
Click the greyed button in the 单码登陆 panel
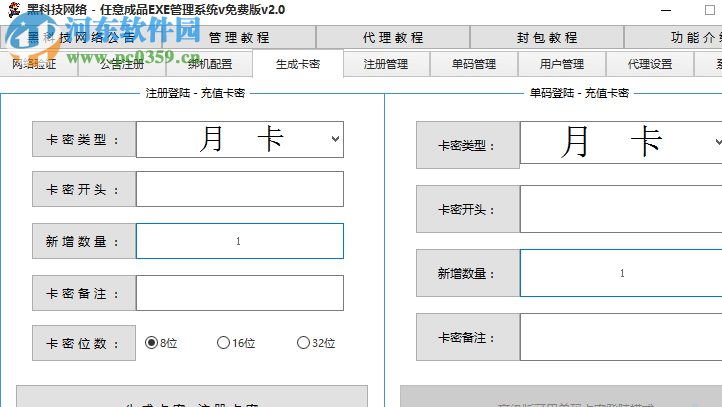coord(561,396)
